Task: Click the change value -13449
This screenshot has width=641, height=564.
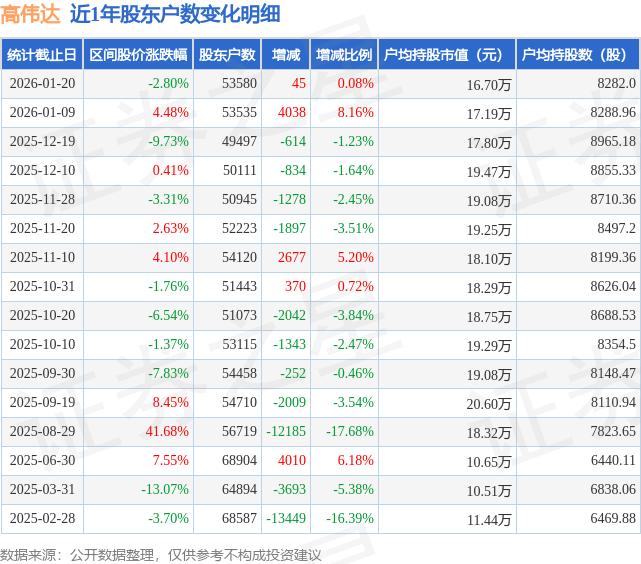Action: tap(286, 519)
